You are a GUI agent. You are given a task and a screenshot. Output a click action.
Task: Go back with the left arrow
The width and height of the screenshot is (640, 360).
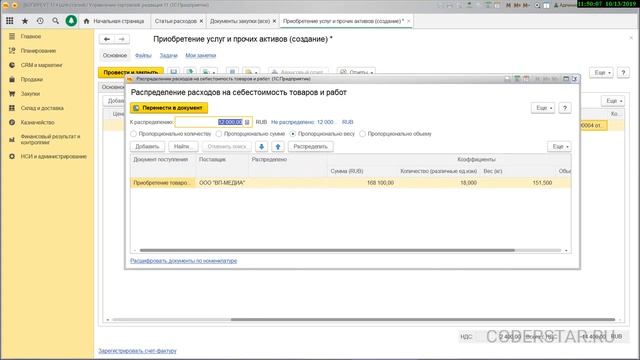pos(107,39)
